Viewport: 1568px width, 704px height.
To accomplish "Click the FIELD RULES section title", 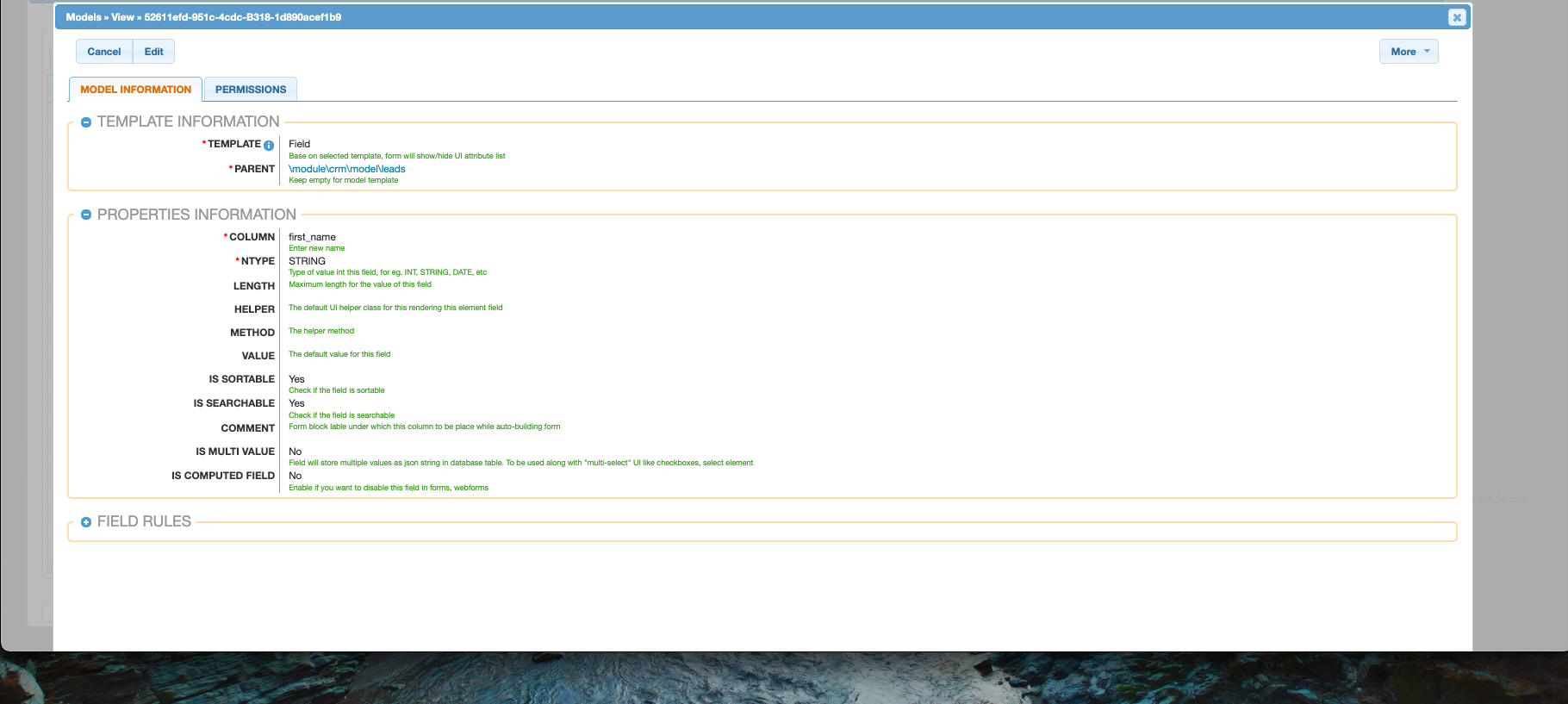I will coord(144,521).
